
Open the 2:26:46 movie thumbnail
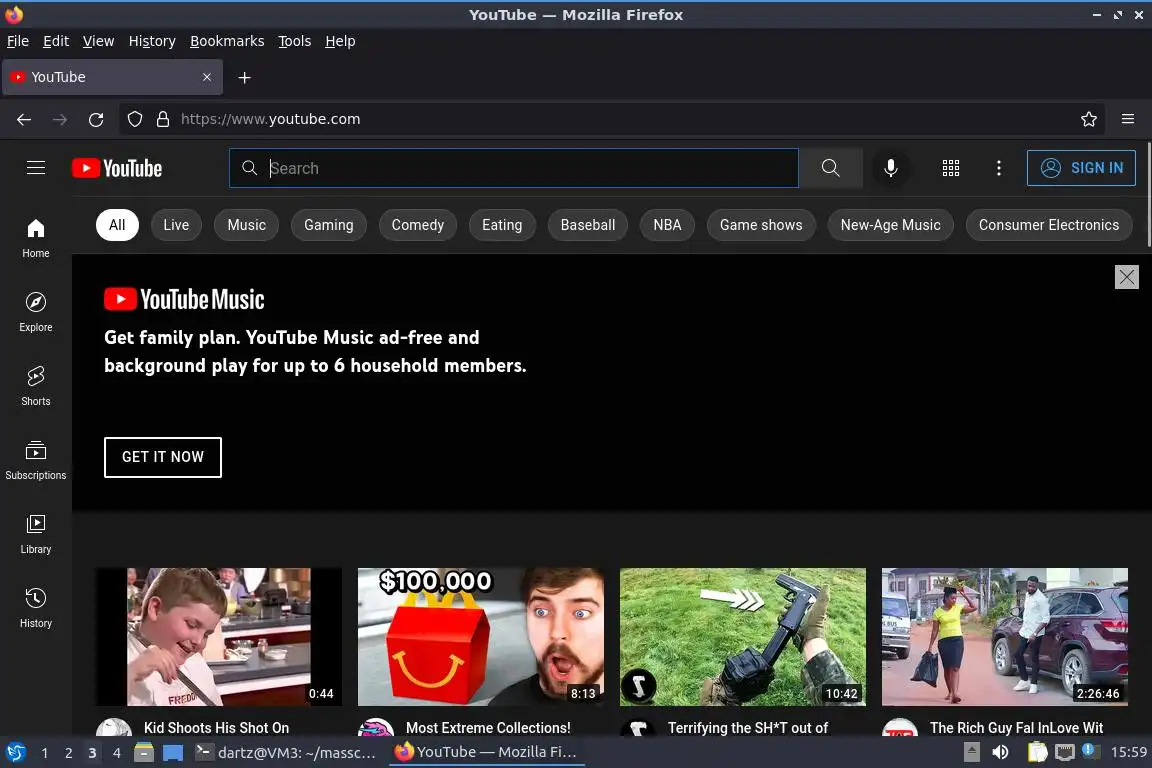(x=1005, y=636)
